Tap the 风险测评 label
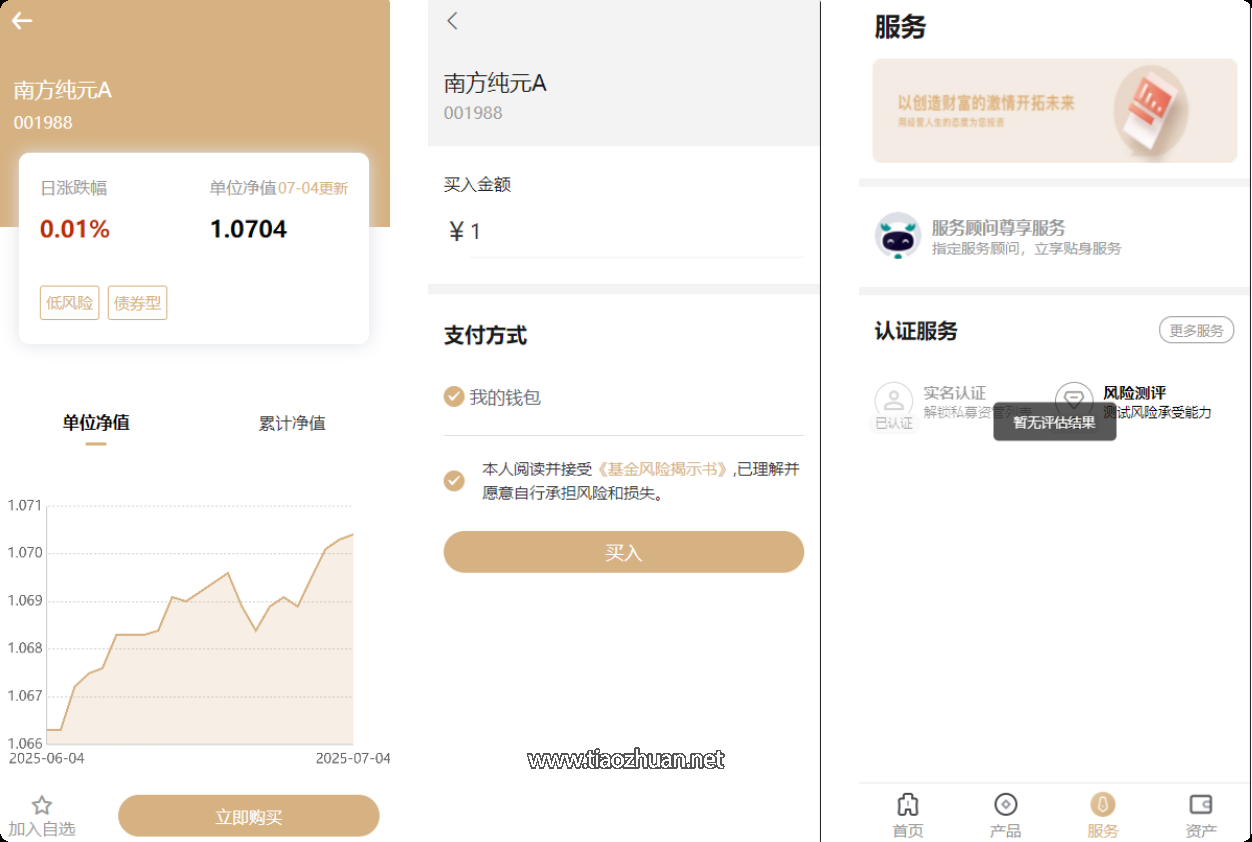This screenshot has width=1252, height=842. [1134, 393]
